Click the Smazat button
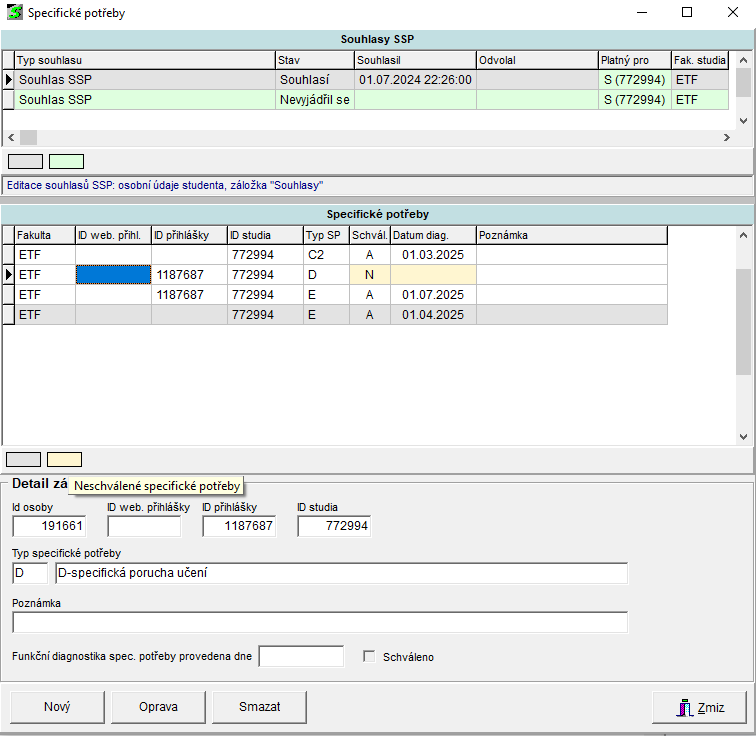The width and height of the screenshot is (756, 736). pos(259,707)
